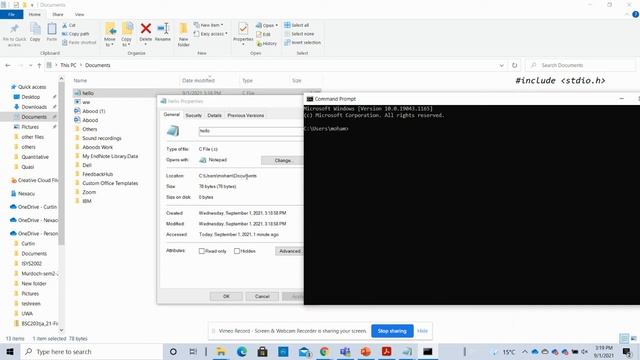640x360 pixels.
Task: Open recent locations dropdown beside forward arrow
Action: (x=31, y=65)
